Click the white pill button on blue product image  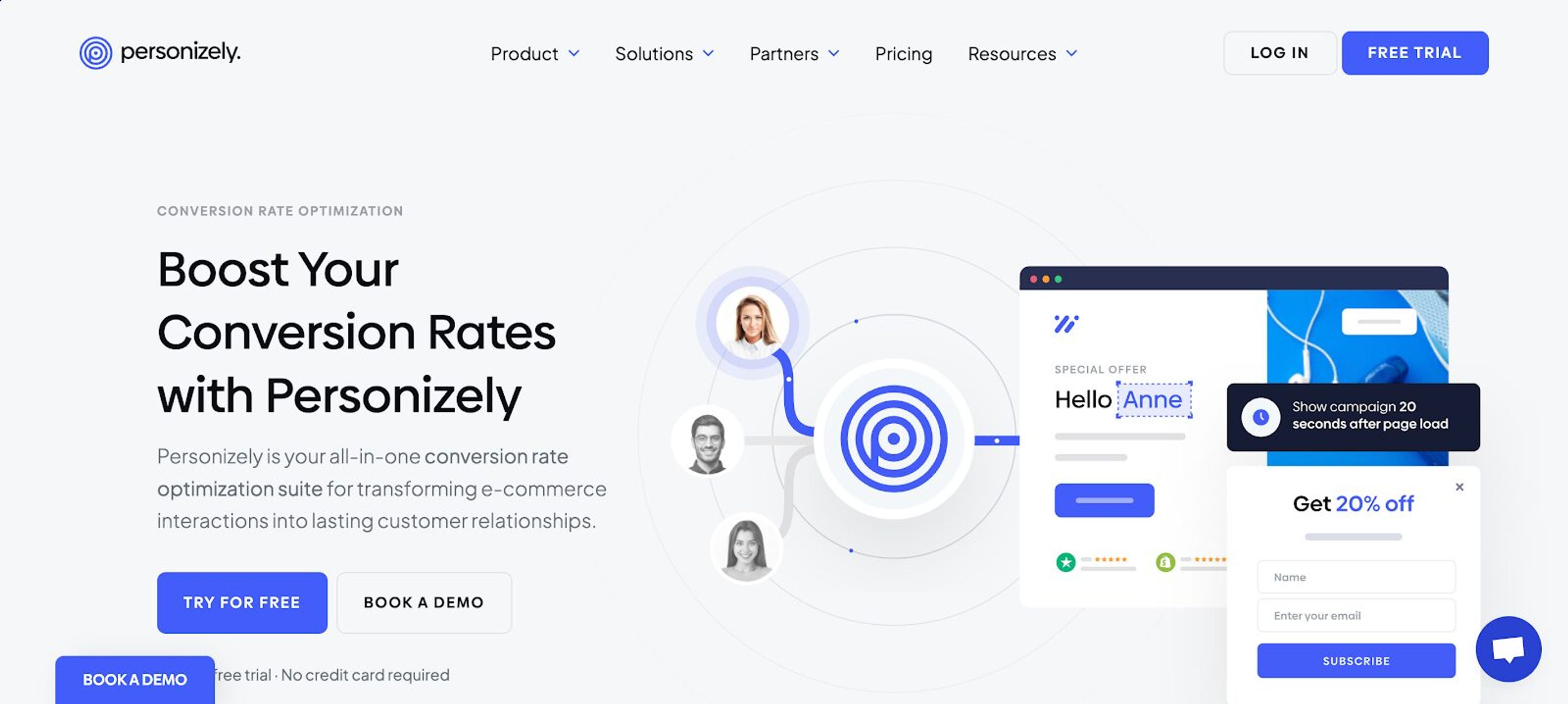[x=1379, y=322]
